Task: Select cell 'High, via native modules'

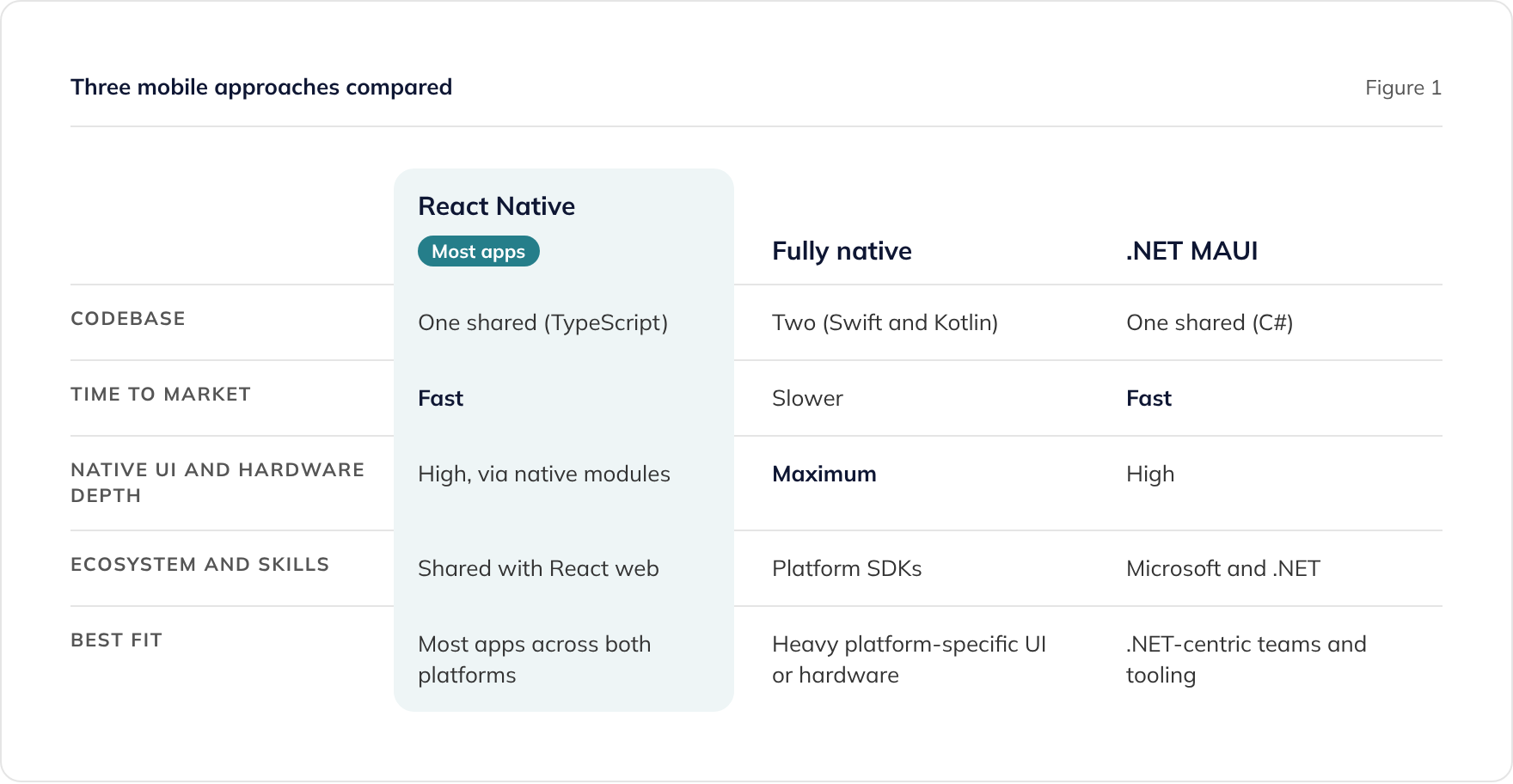Action: point(543,475)
